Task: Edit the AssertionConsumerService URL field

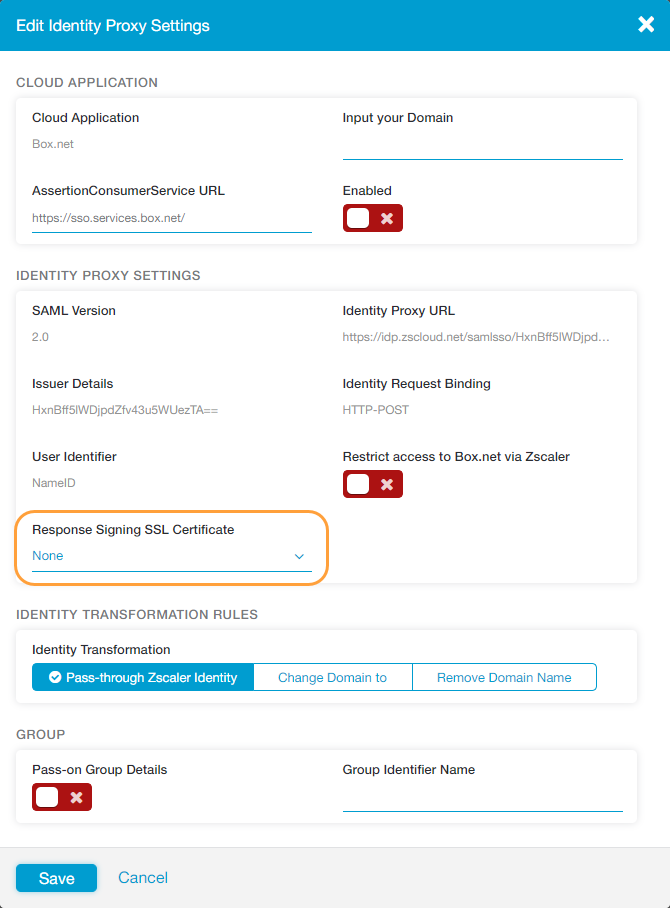Action: 171,218
